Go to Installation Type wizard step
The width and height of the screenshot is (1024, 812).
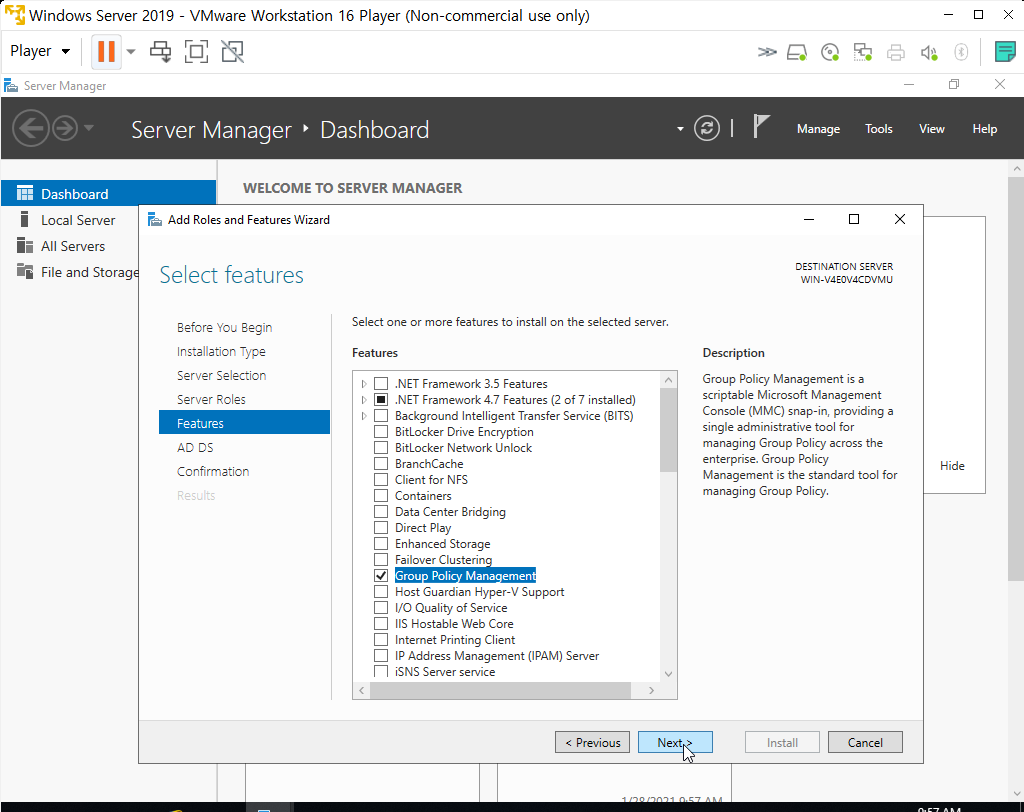(221, 351)
